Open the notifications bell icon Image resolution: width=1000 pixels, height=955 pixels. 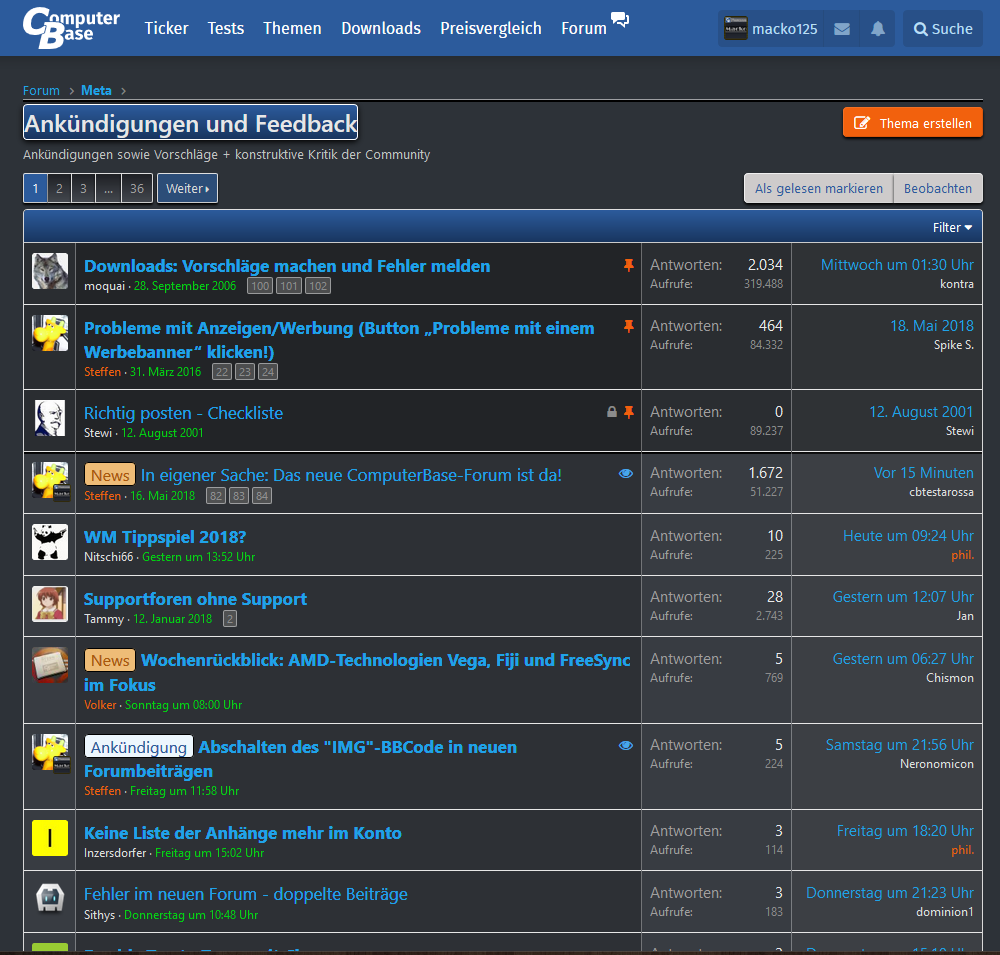click(878, 29)
